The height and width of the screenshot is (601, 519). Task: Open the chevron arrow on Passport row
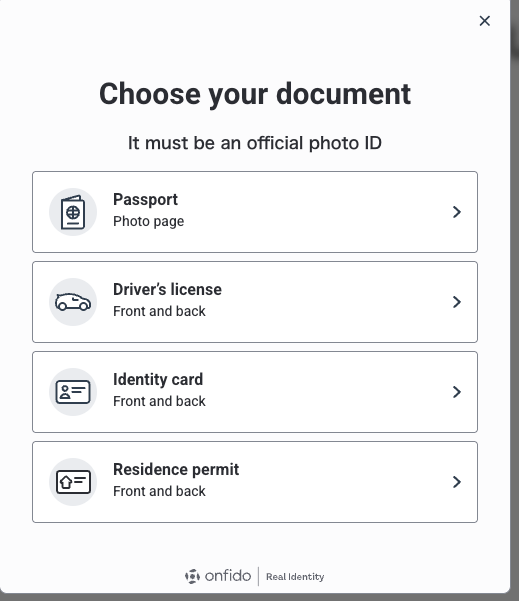coord(457,212)
